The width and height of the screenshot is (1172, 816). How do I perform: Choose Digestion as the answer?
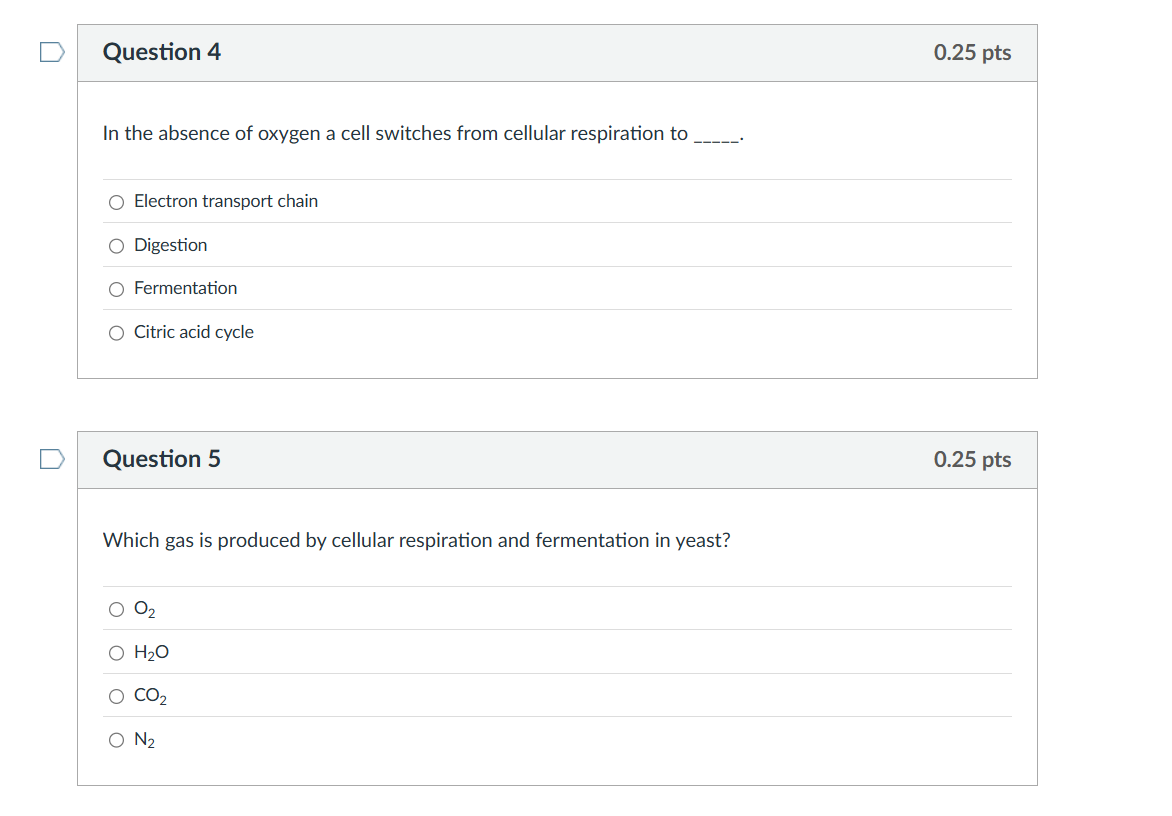117,246
